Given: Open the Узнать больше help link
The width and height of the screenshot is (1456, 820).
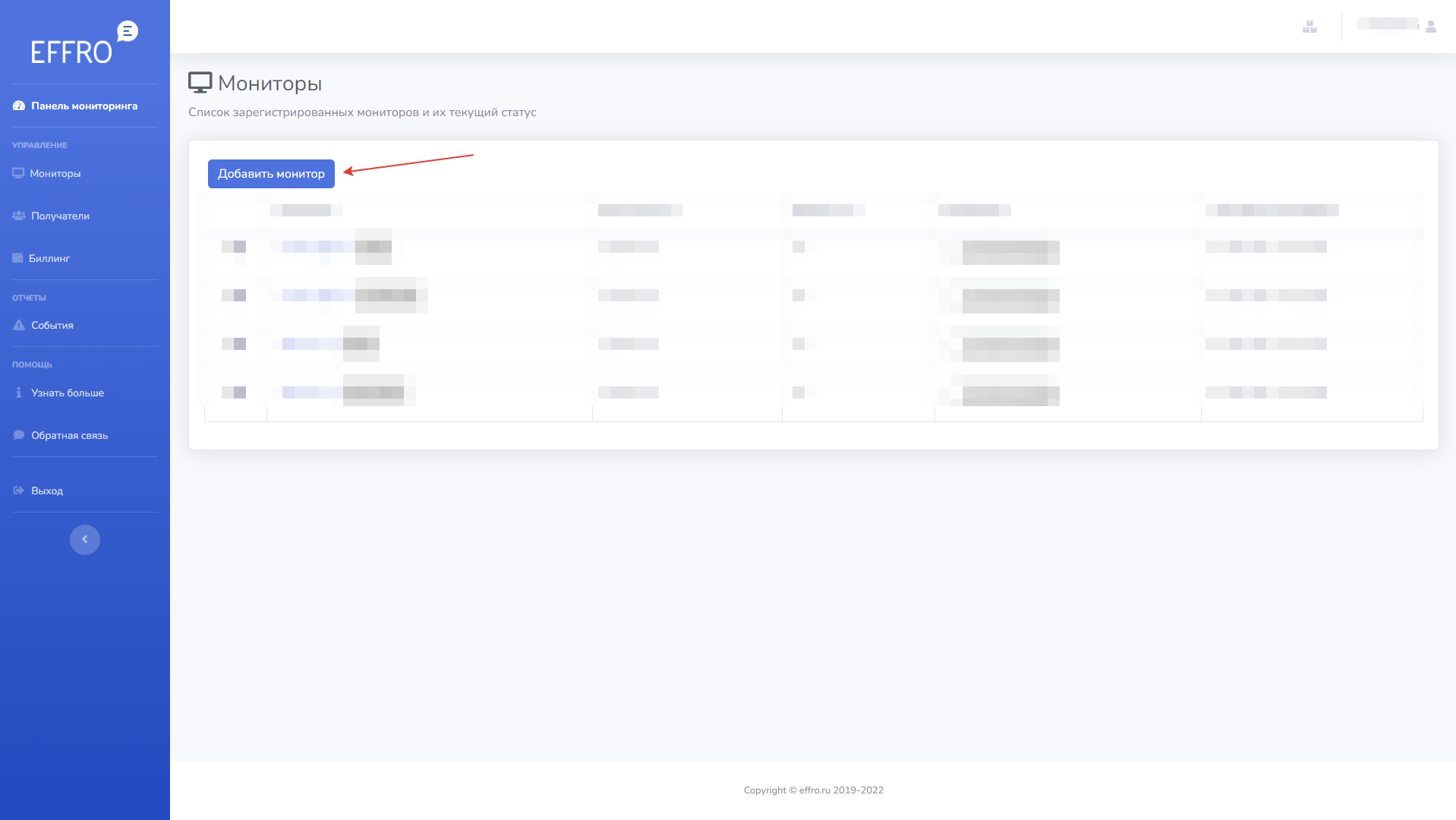Looking at the screenshot, I should coord(68,393).
